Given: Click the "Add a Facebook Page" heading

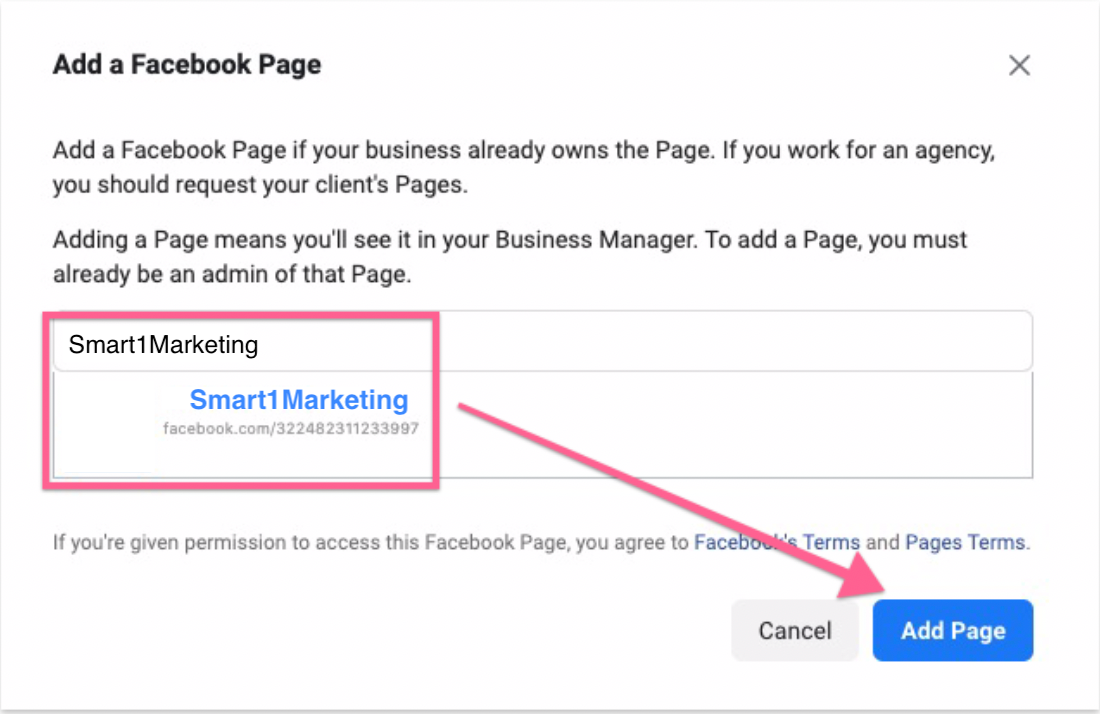Looking at the screenshot, I should point(187,66).
